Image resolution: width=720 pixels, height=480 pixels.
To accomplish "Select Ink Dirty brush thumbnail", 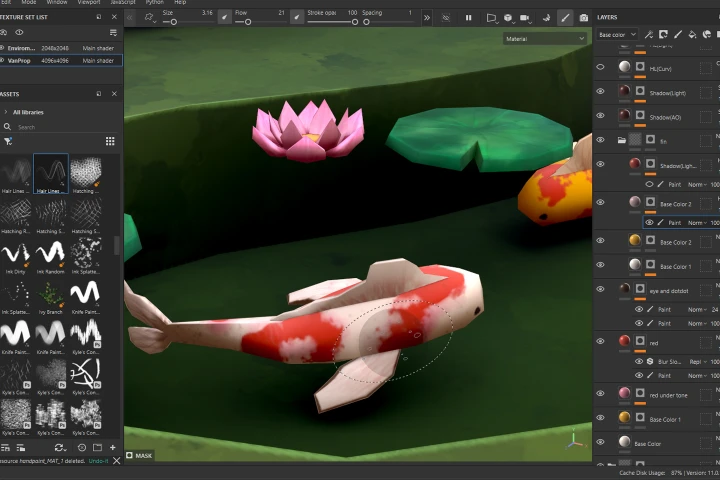I will pyautogui.click(x=16, y=257).
